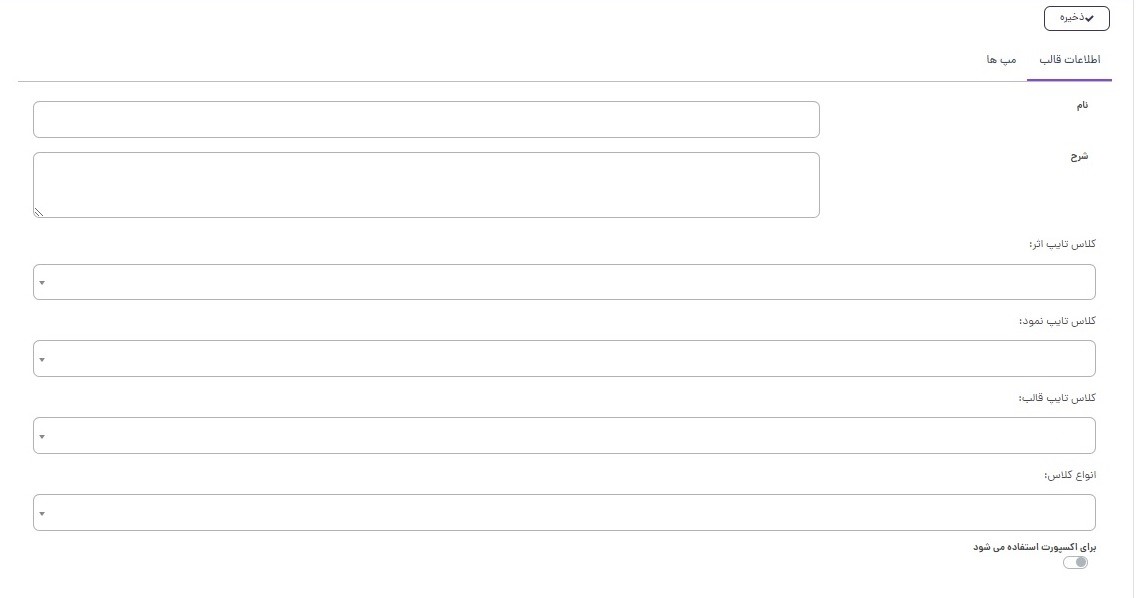Toggle the export usage switch
The image size is (1138, 598).
coord(1075,562)
